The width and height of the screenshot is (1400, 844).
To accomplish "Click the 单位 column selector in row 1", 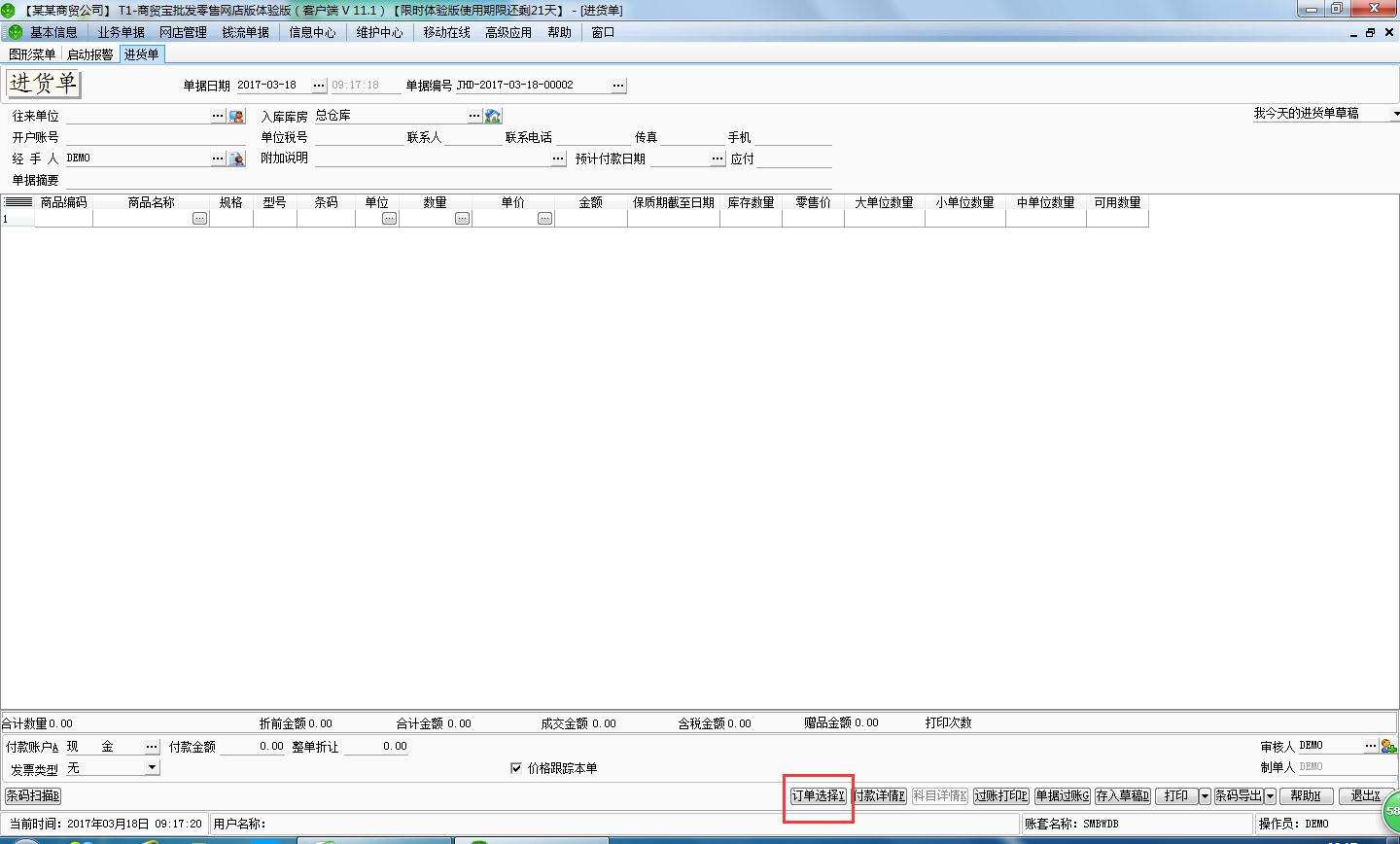I will (x=388, y=218).
